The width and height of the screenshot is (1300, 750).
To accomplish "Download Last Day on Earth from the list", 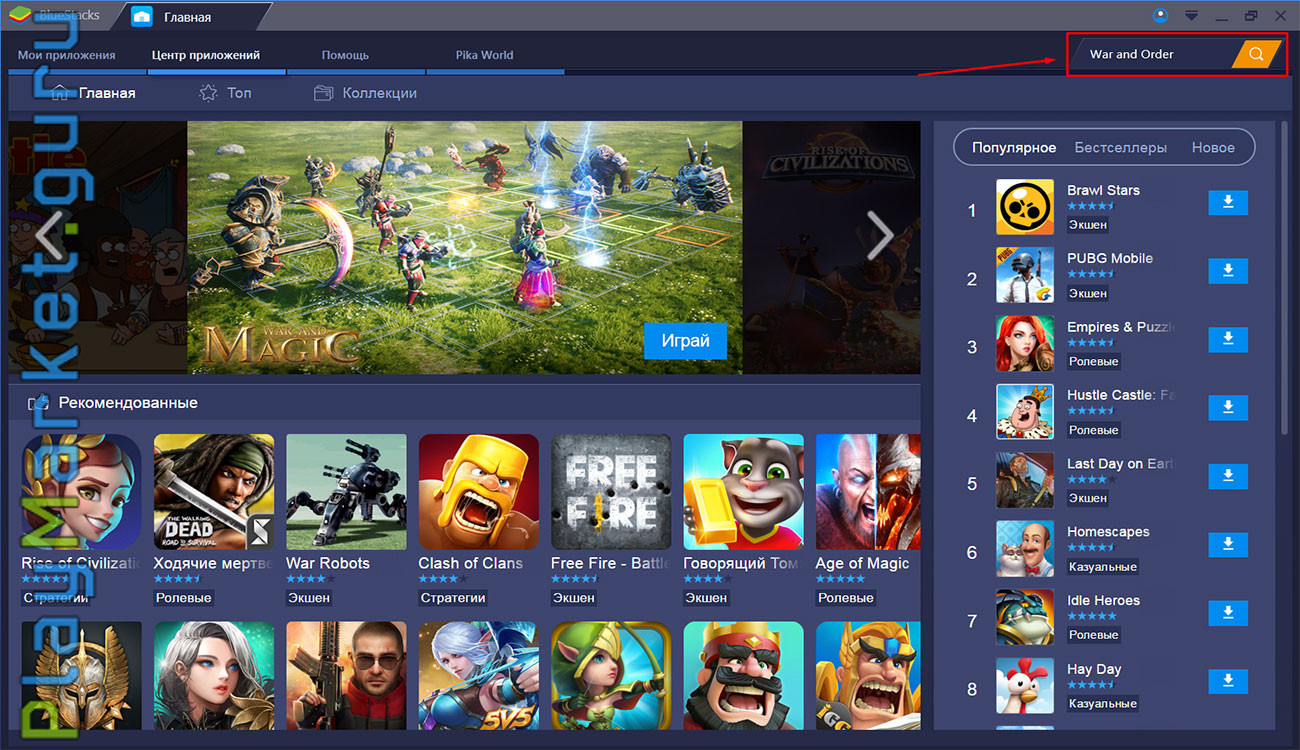I will pos(1228,476).
